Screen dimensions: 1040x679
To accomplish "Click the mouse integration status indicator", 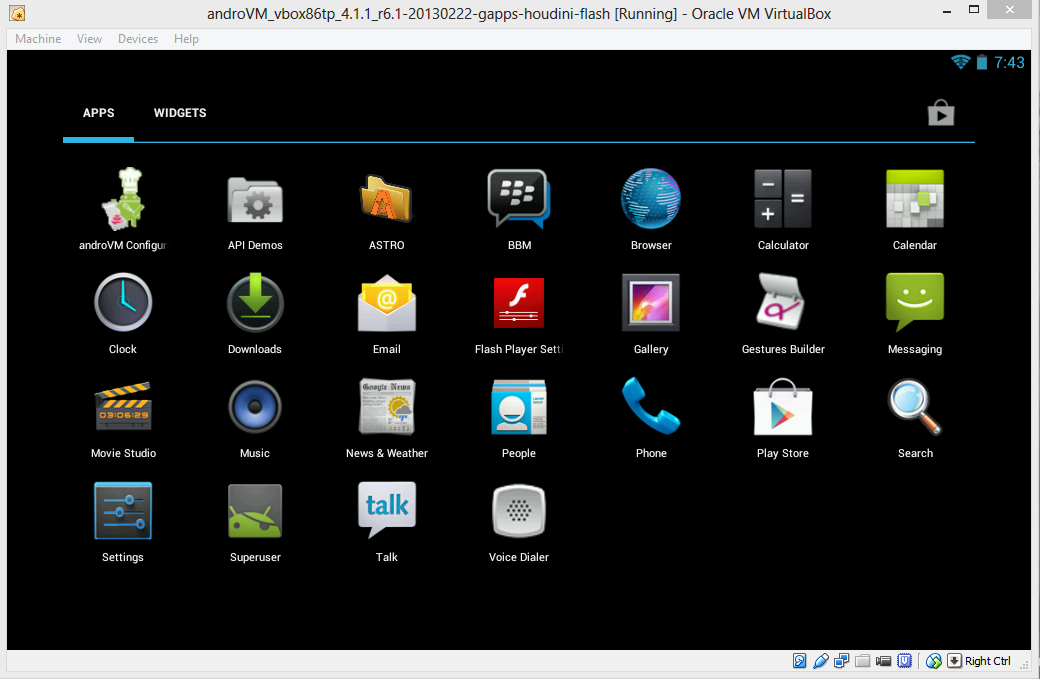I will click(933, 660).
